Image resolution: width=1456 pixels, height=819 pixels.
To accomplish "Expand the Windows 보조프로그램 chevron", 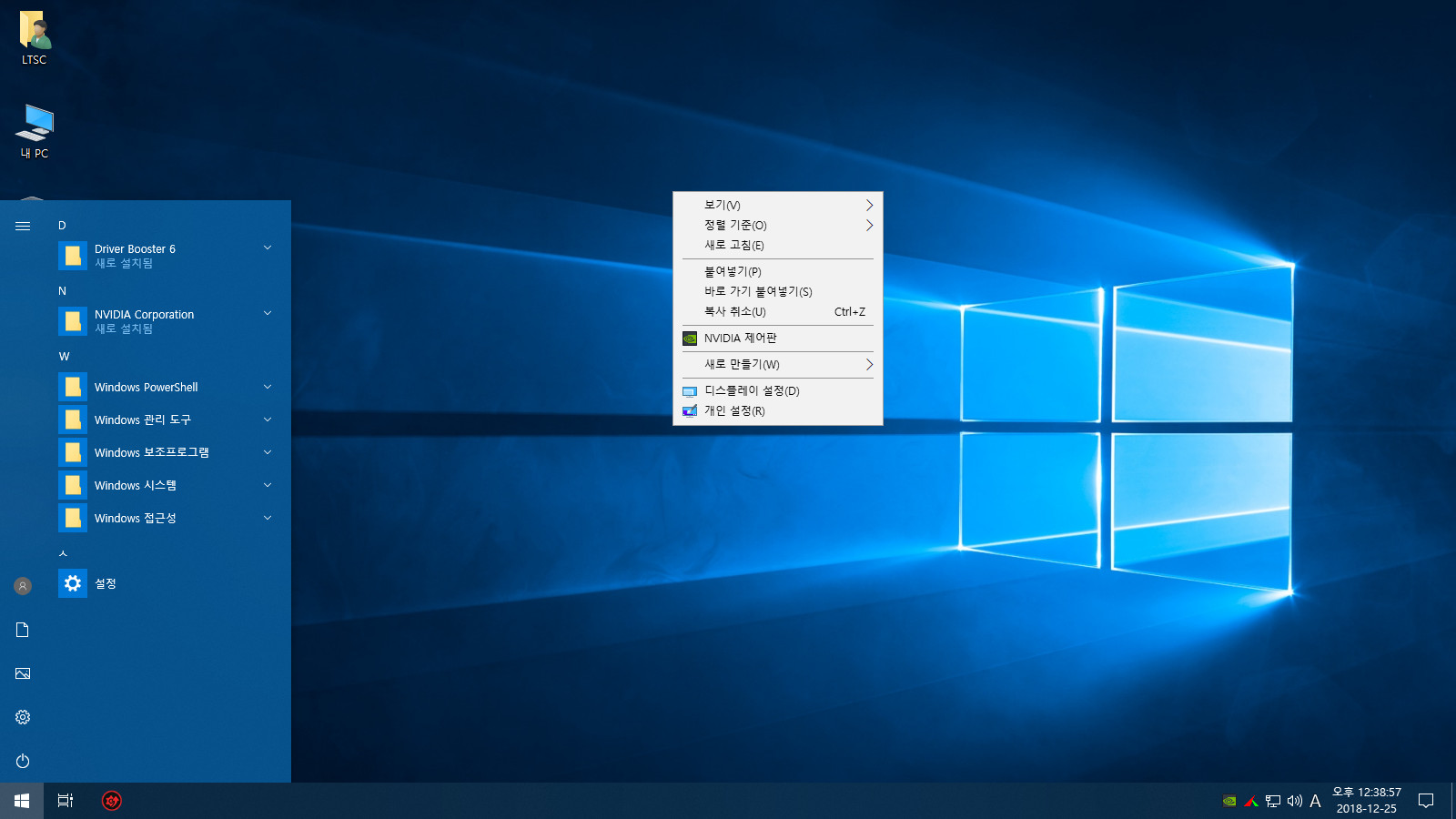I will [x=268, y=452].
